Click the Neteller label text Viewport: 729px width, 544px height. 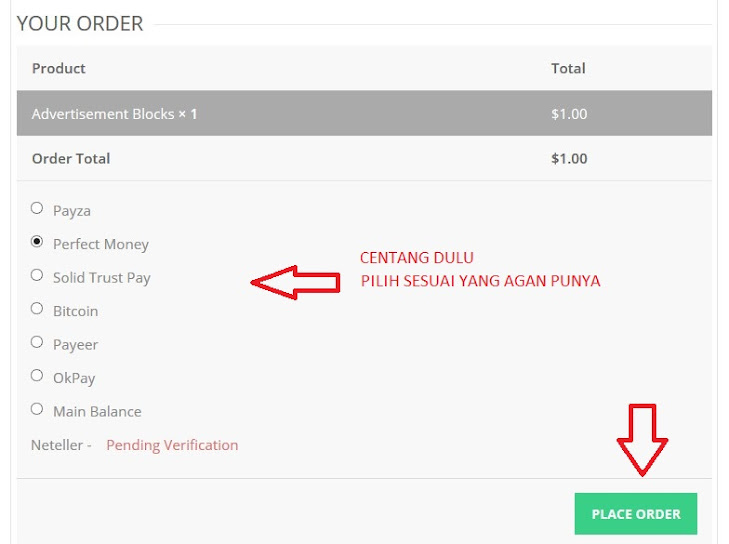(57, 445)
